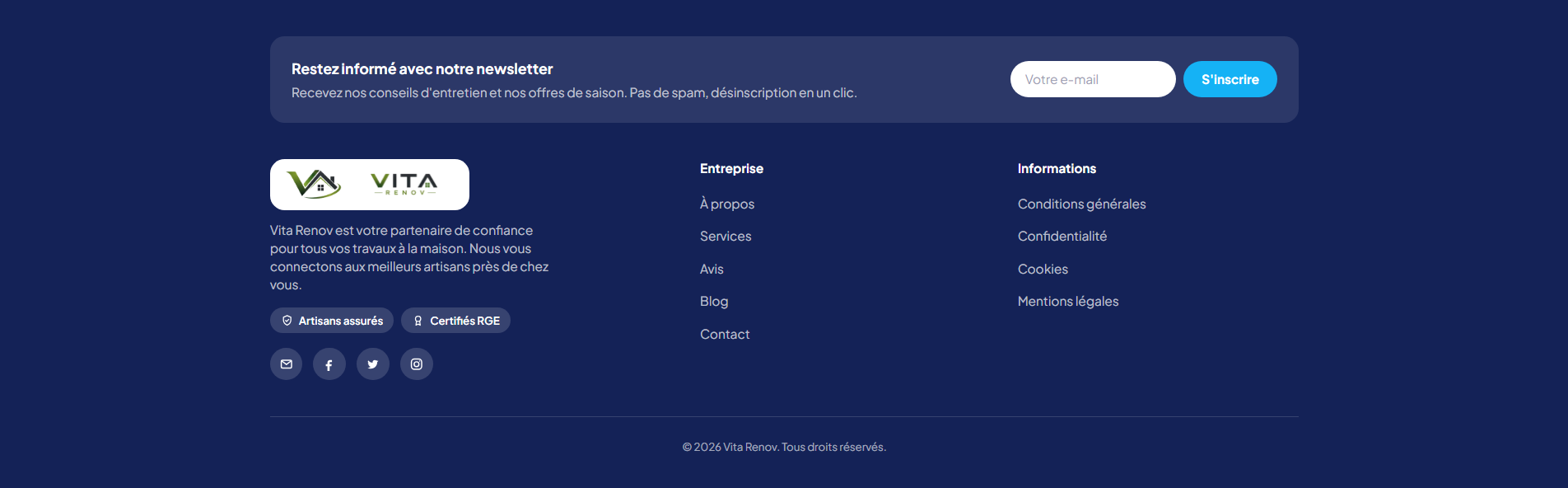Click the S'inscrire button
Screen dimensions: 1568x488
(1230, 79)
